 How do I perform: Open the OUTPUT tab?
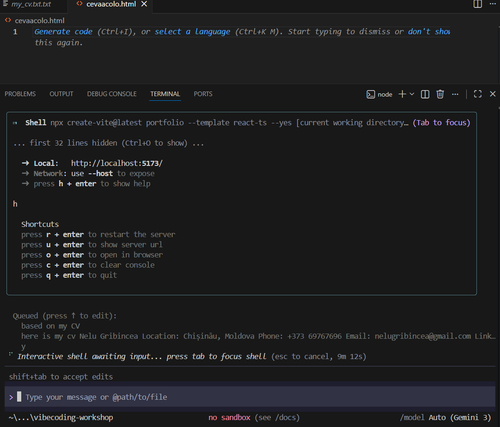(61, 94)
